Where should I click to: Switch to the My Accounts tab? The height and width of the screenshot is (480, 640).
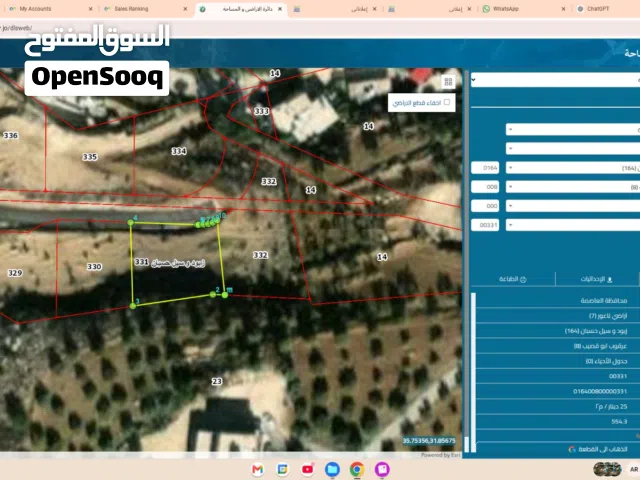point(51,9)
